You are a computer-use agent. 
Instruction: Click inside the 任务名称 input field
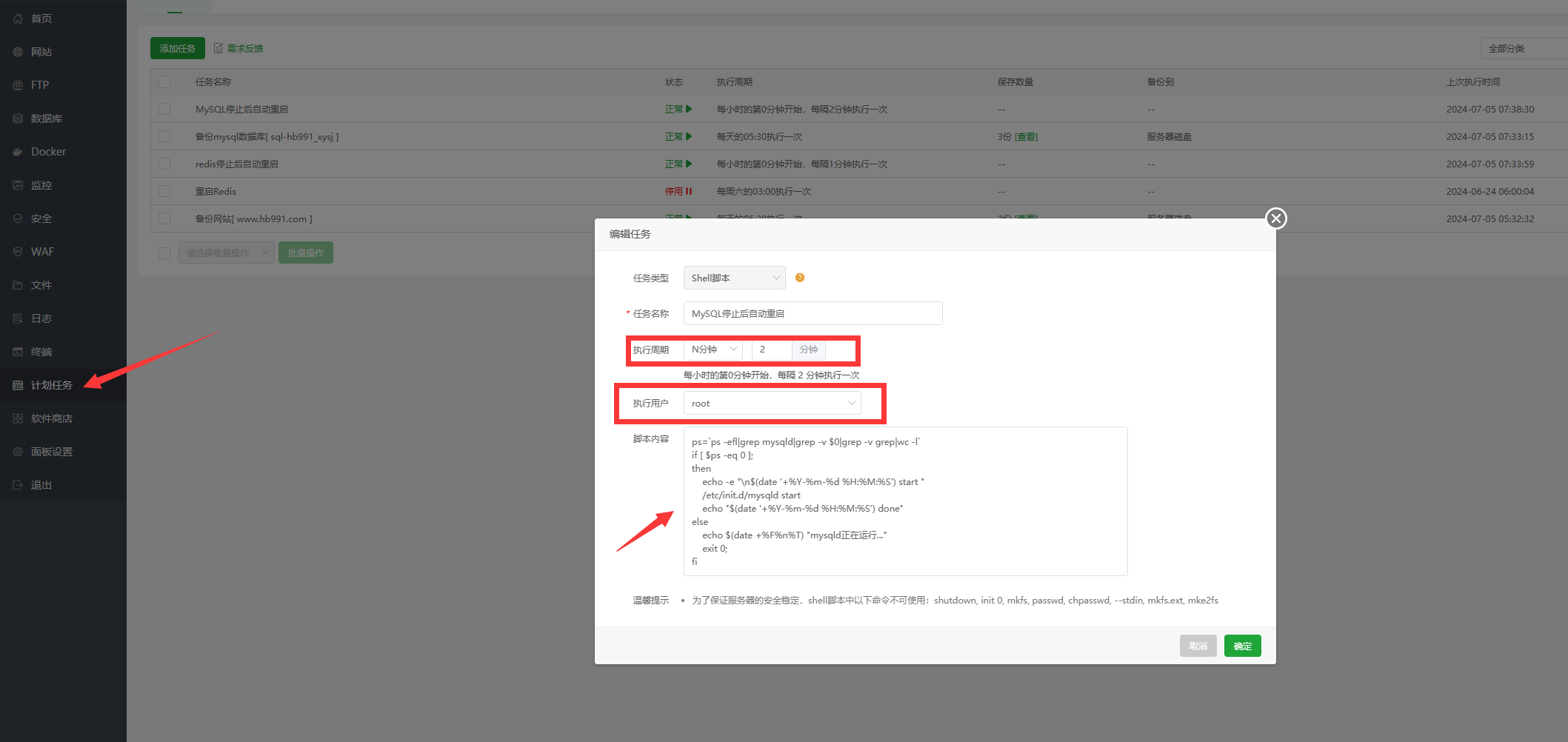pyautogui.click(x=813, y=312)
